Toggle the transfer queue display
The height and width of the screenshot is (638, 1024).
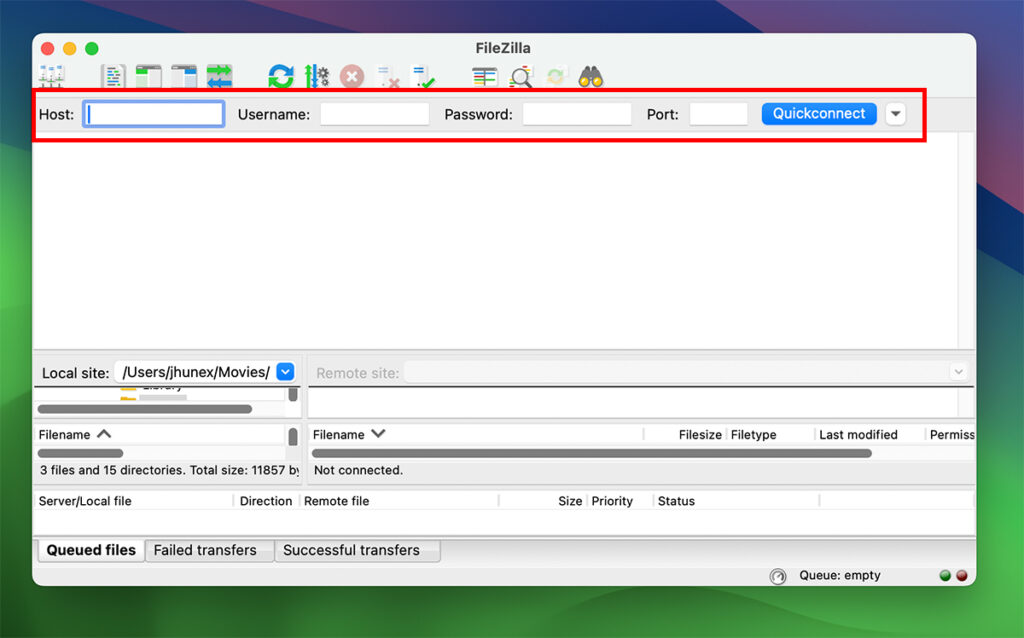pyautogui.click(x=219, y=76)
